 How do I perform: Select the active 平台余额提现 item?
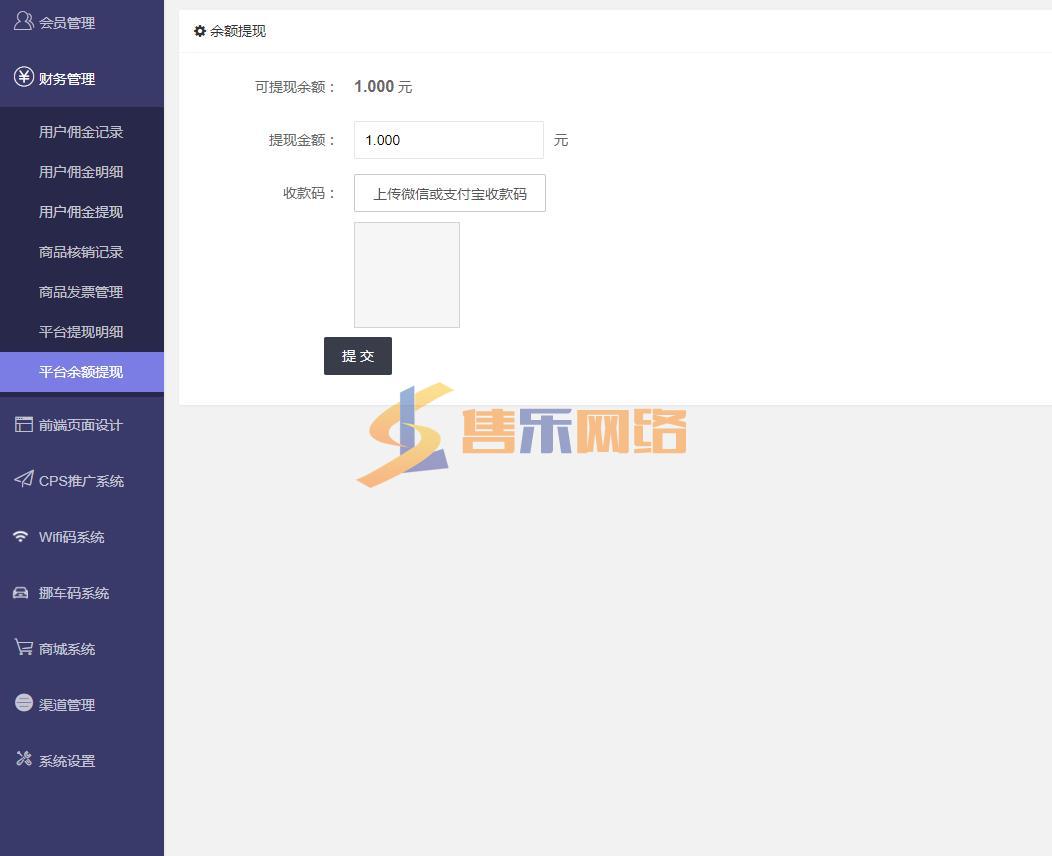pos(82,372)
